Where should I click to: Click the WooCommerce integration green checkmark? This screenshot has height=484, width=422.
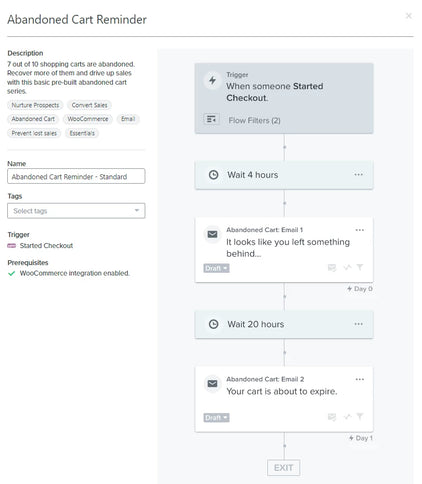coord(12,273)
